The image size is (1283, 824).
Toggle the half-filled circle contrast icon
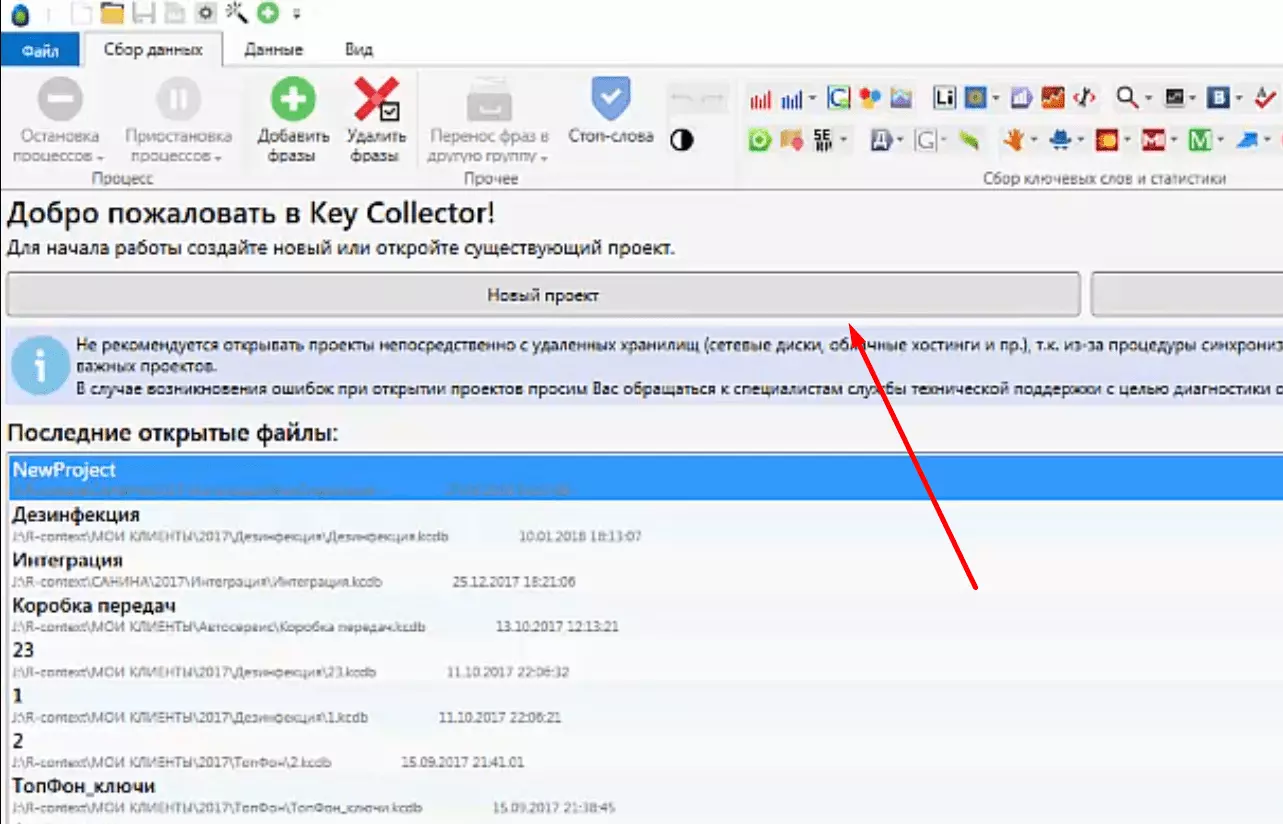(x=682, y=140)
